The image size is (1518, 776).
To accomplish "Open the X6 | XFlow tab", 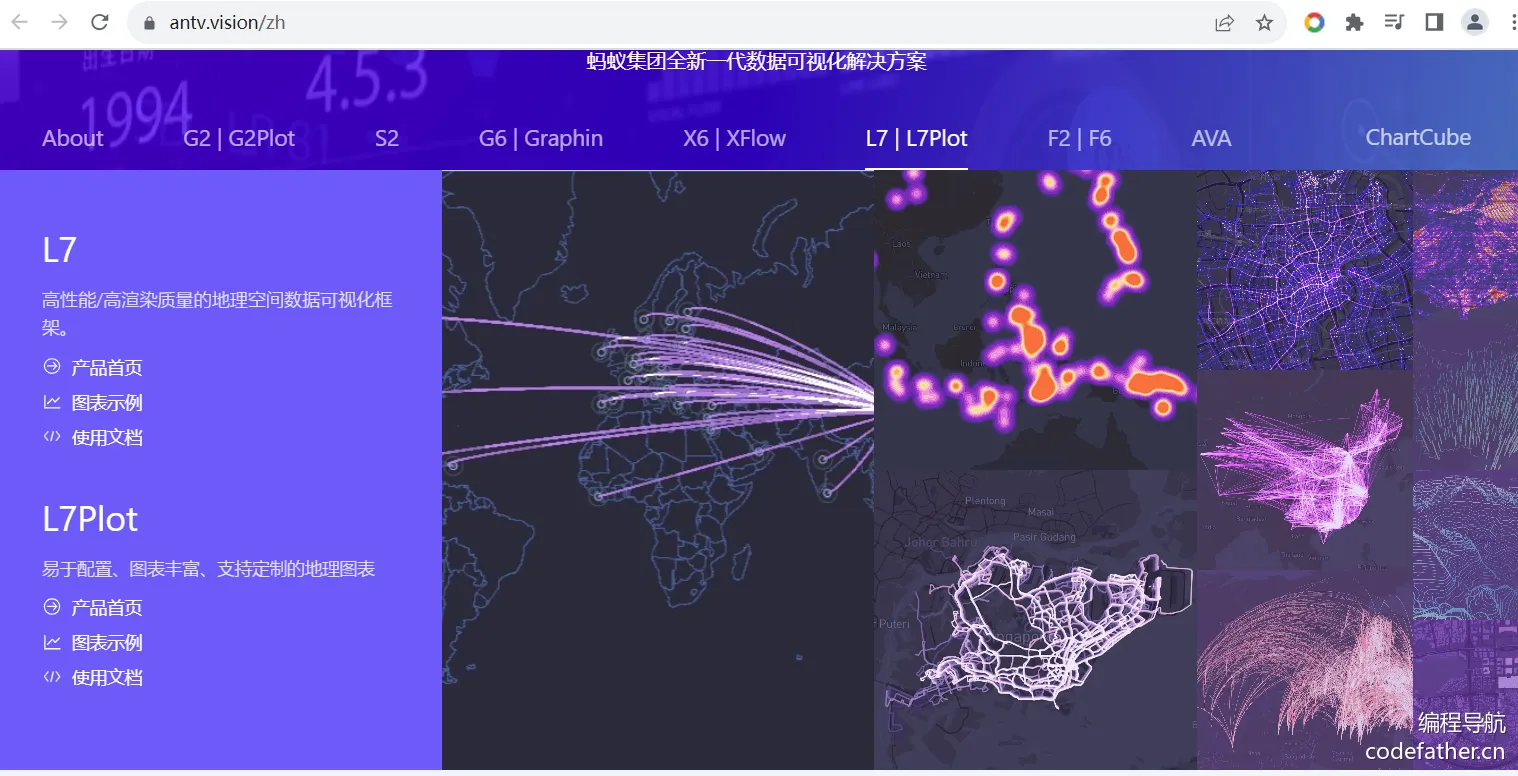I will click(x=735, y=138).
